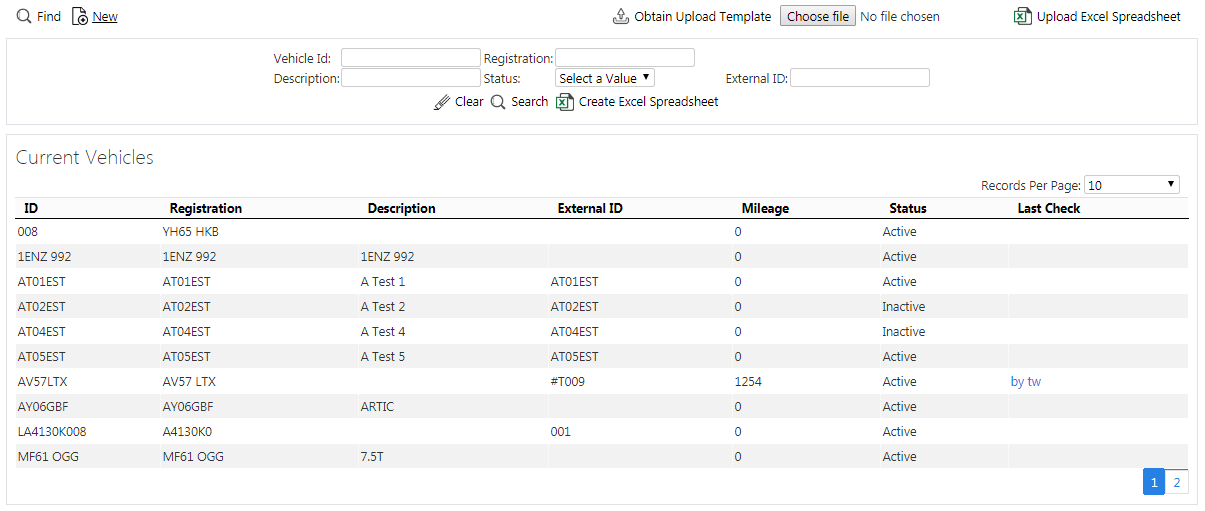Click the External ID input field
Viewport: 1205px width, 511px height.
click(860, 78)
